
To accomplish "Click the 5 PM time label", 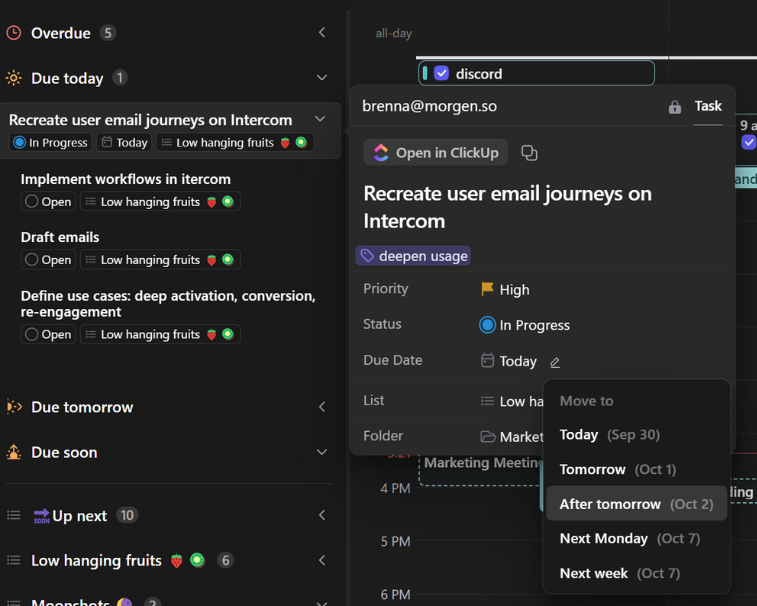I will click(x=395, y=541).
